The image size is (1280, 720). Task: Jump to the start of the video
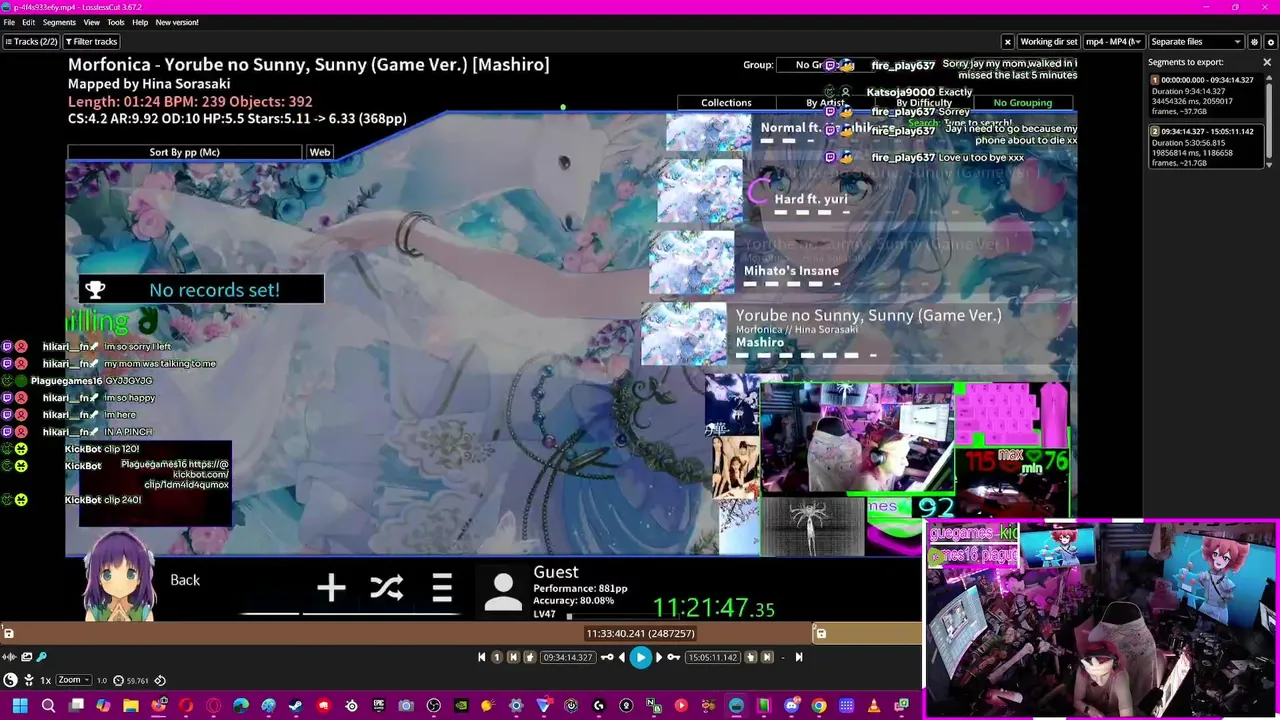(481, 657)
